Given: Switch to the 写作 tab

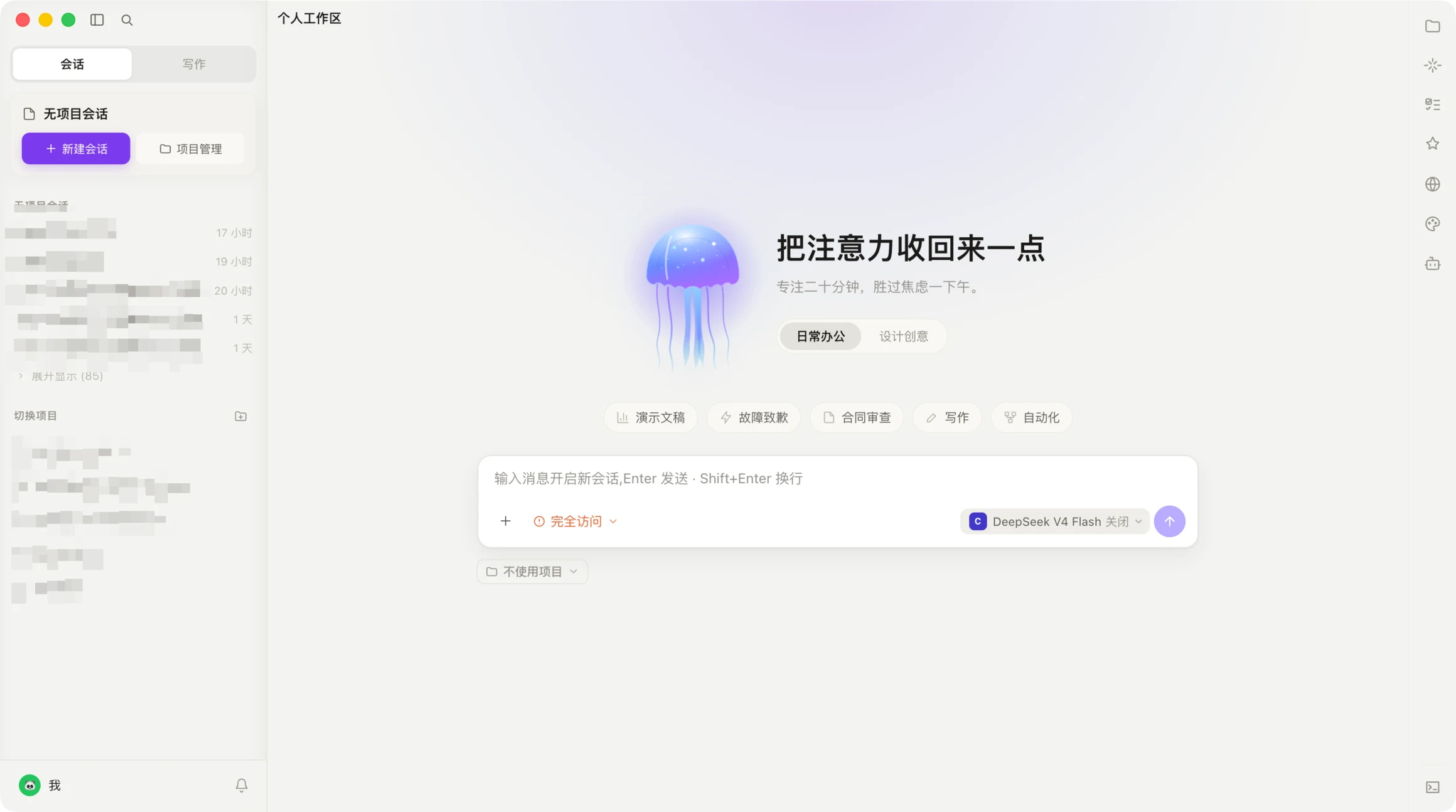Looking at the screenshot, I should click(194, 64).
